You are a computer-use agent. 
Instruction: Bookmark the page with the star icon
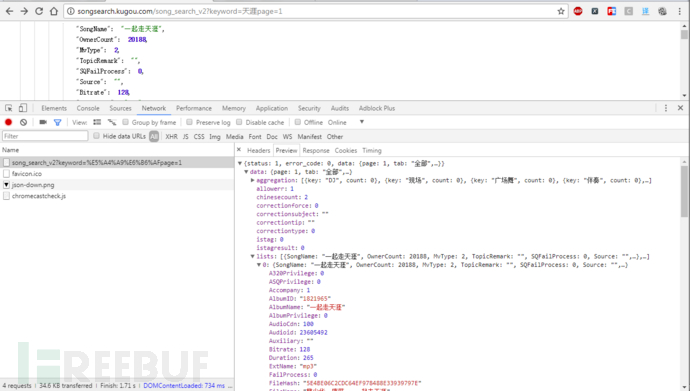coord(561,11)
